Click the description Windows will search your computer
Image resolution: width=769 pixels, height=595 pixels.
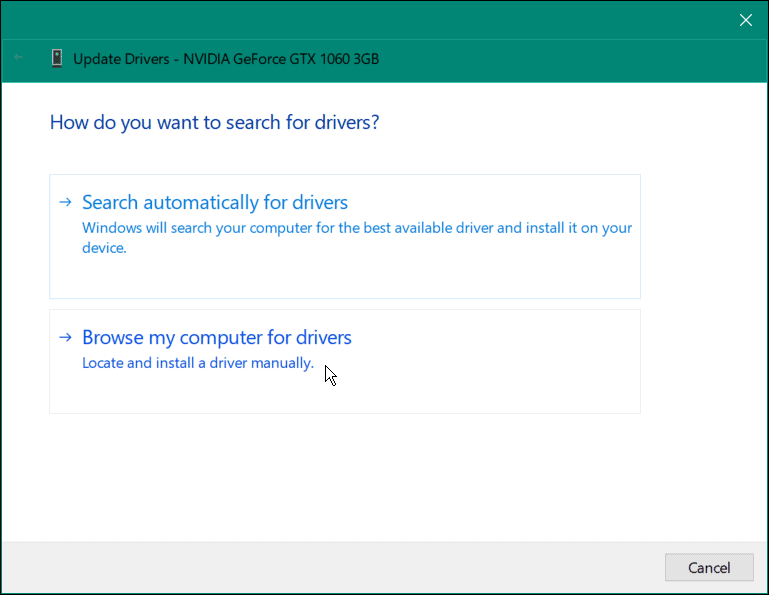[357, 238]
